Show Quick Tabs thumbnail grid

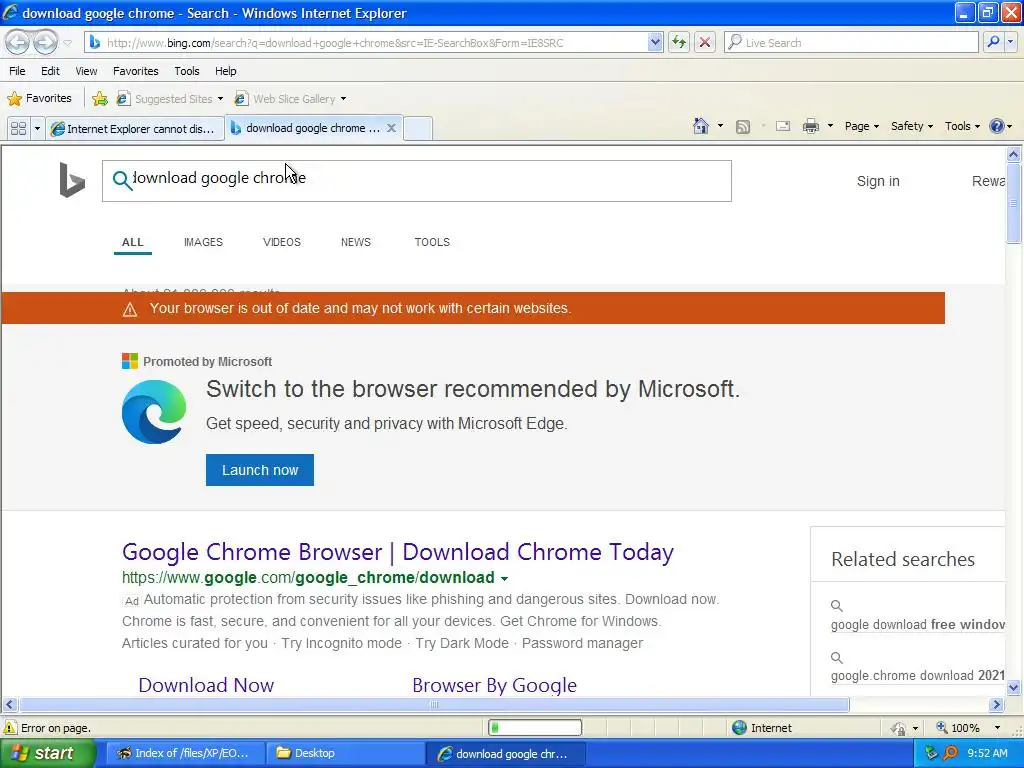tap(18, 128)
